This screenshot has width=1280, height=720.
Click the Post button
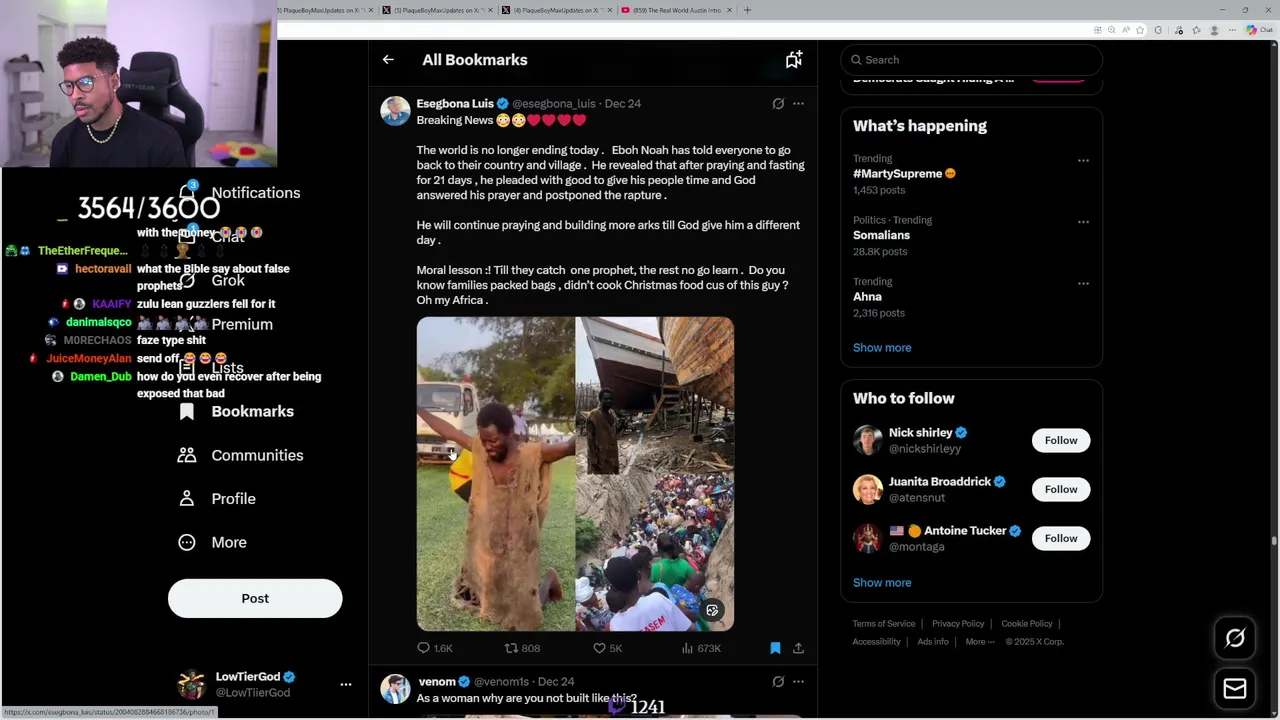(255, 598)
